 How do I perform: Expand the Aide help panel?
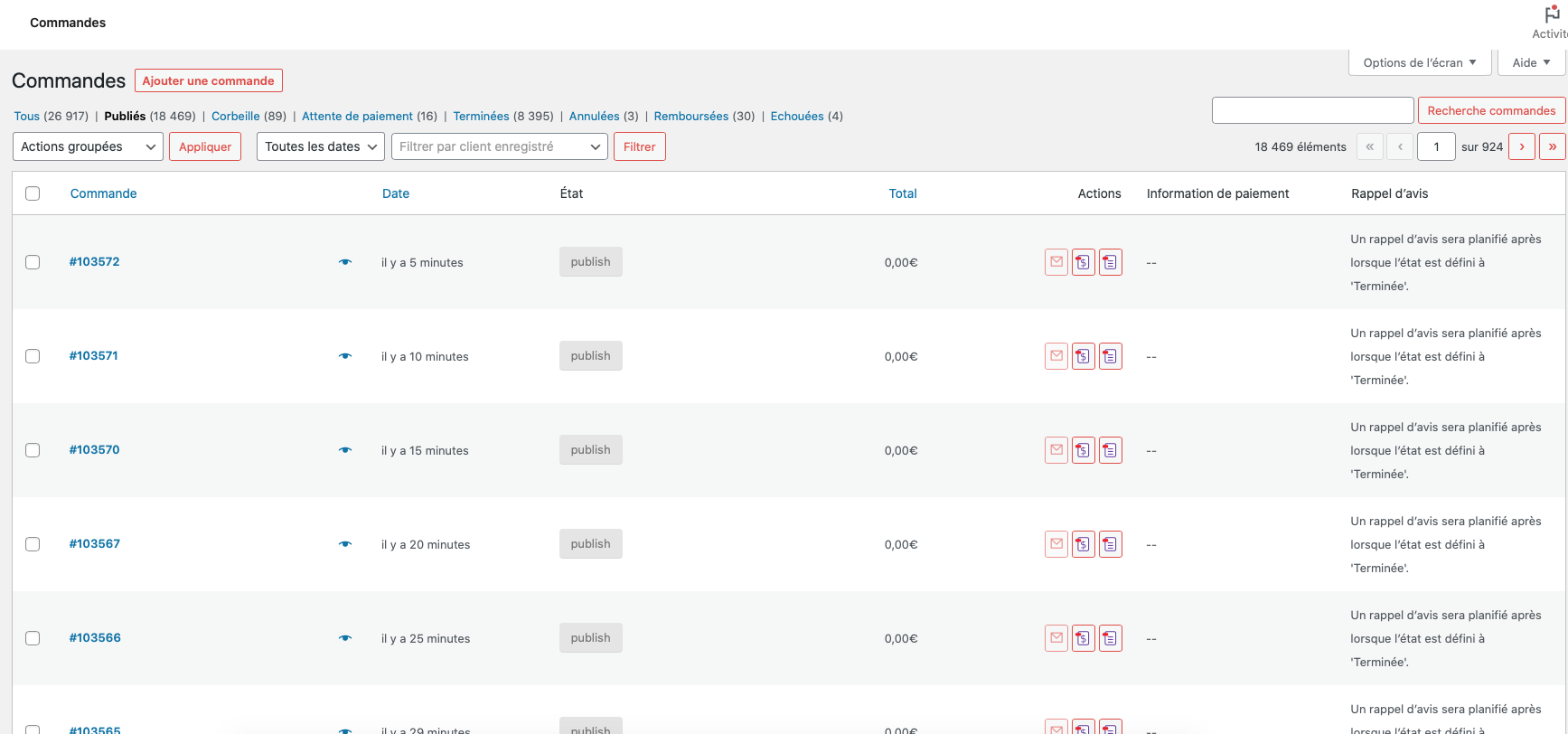pyautogui.click(x=1532, y=62)
